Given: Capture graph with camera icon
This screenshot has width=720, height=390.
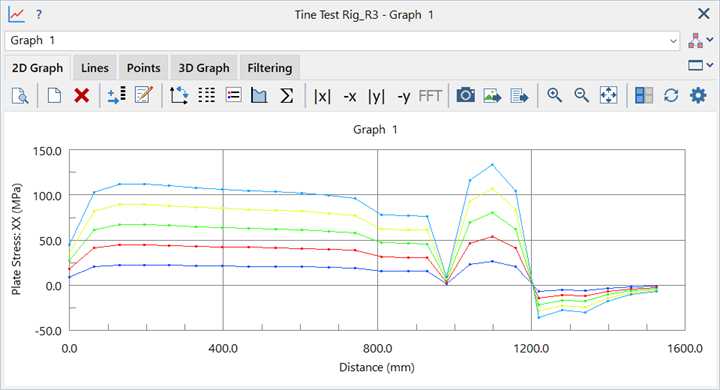Looking at the screenshot, I should (x=466, y=96).
